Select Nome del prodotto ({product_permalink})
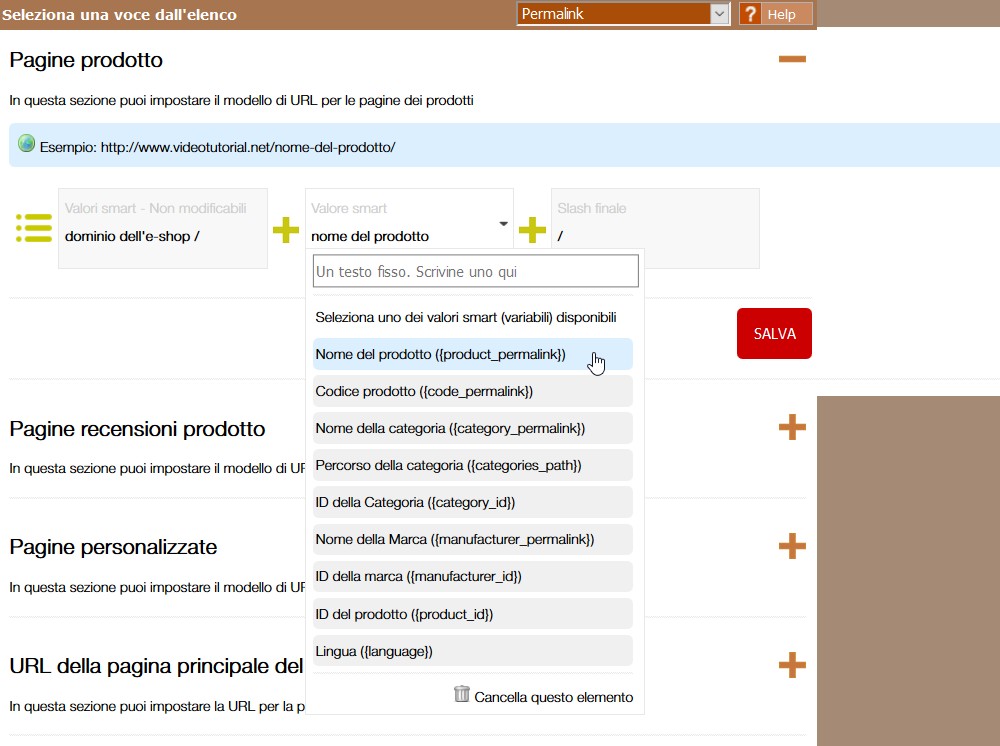The image size is (1000, 746). click(x=473, y=355)
